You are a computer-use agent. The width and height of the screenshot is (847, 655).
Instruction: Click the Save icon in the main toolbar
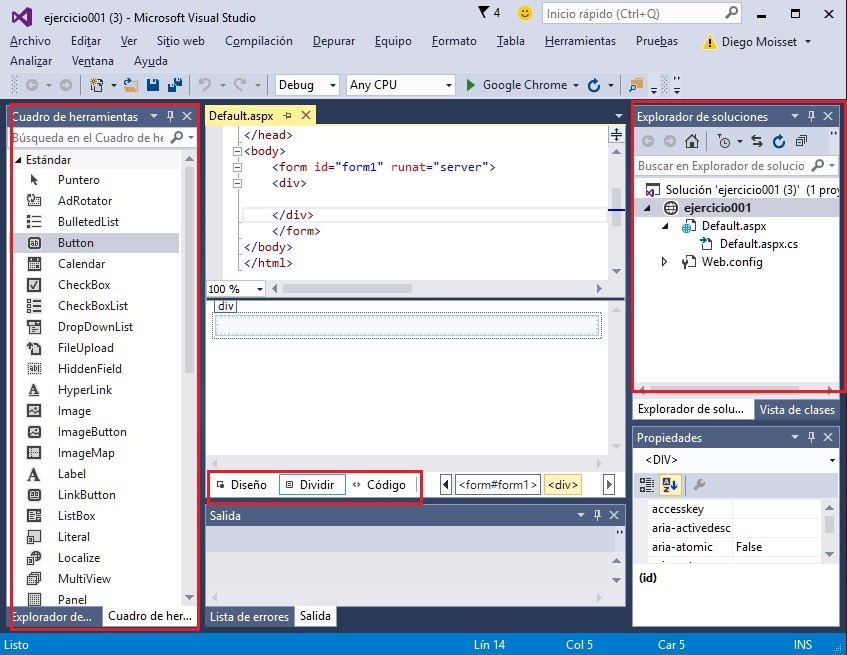click(x=153, y=85)
